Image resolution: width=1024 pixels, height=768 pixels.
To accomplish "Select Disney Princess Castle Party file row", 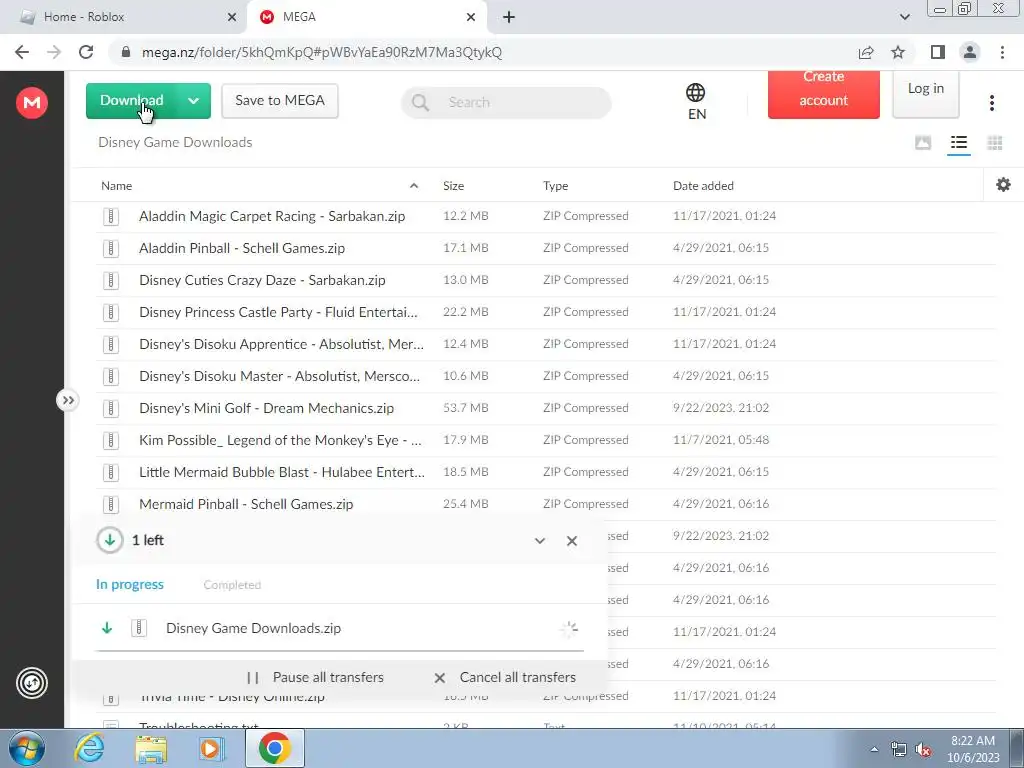I will pos(546,312).
